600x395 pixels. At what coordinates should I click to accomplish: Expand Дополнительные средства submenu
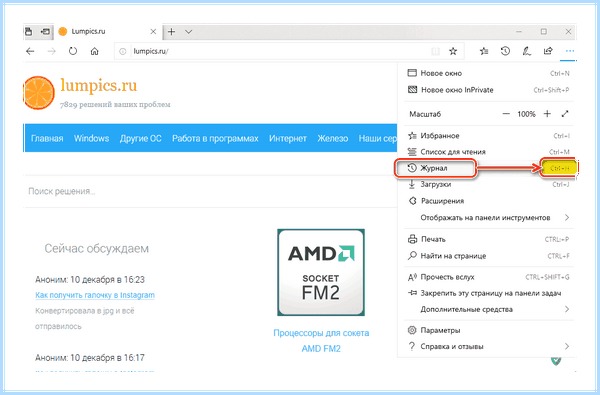tap(488, 309)
